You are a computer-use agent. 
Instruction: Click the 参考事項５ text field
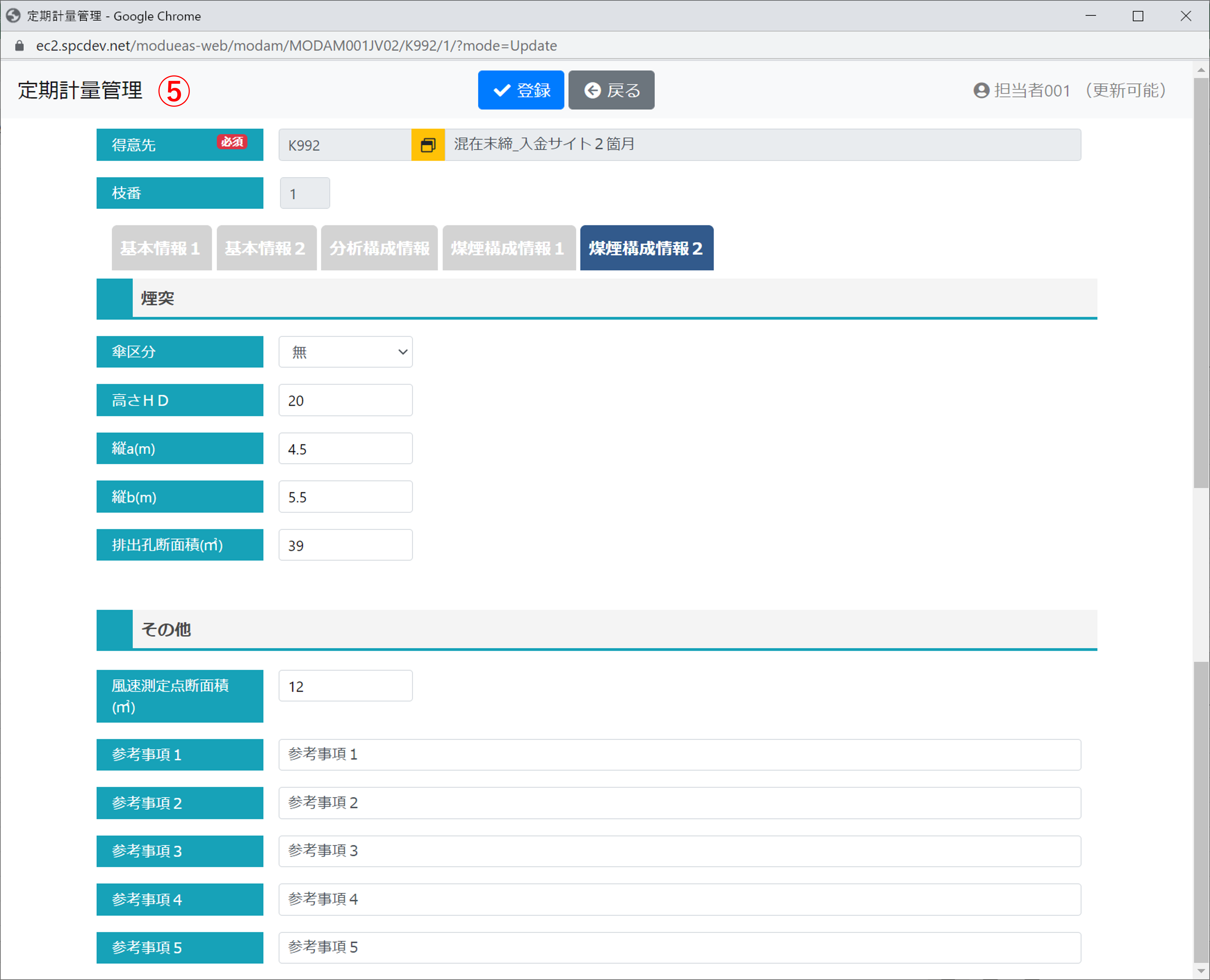click(x=680, y=948)
